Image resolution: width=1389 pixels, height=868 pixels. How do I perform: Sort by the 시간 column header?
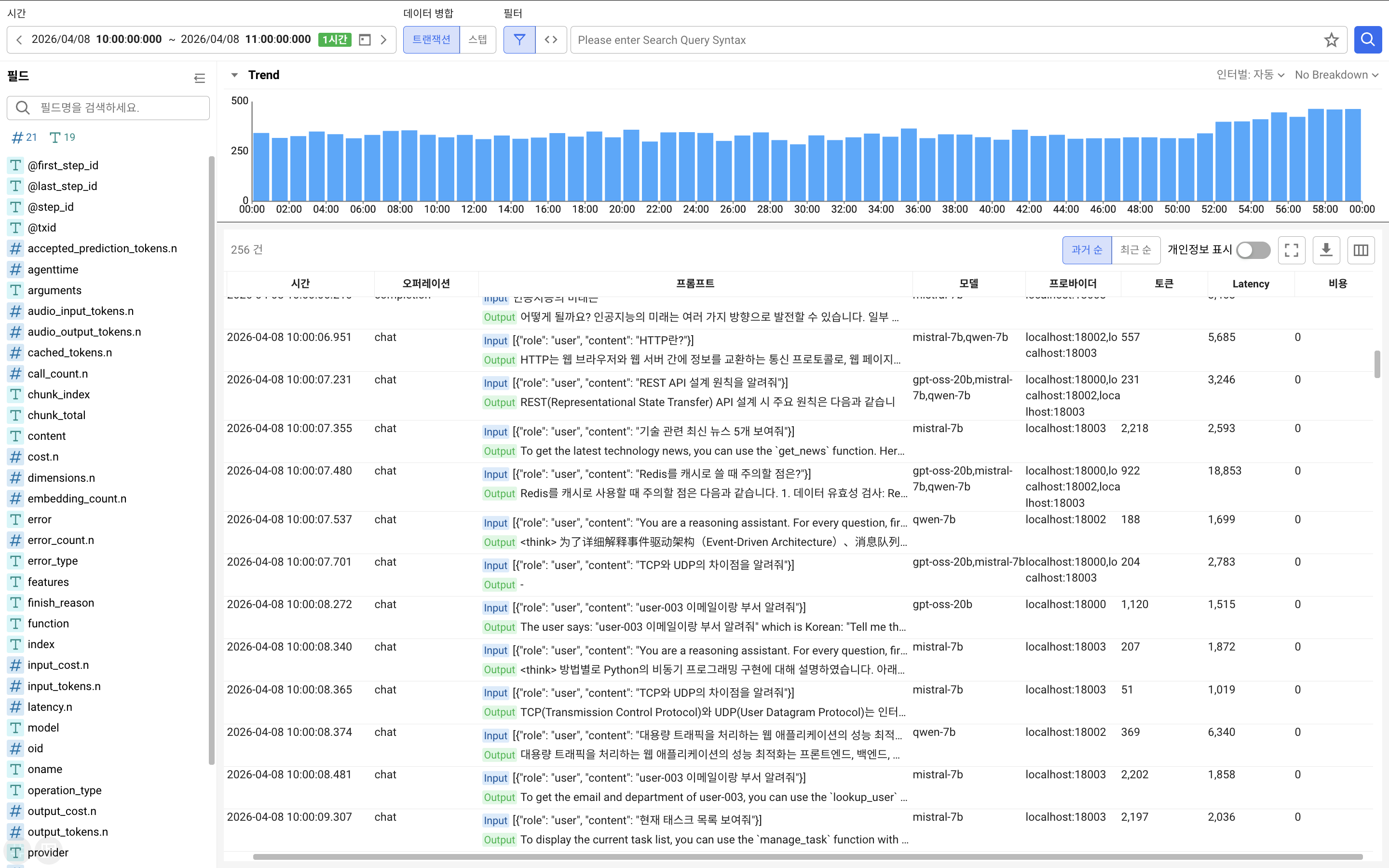pos(300,284)
